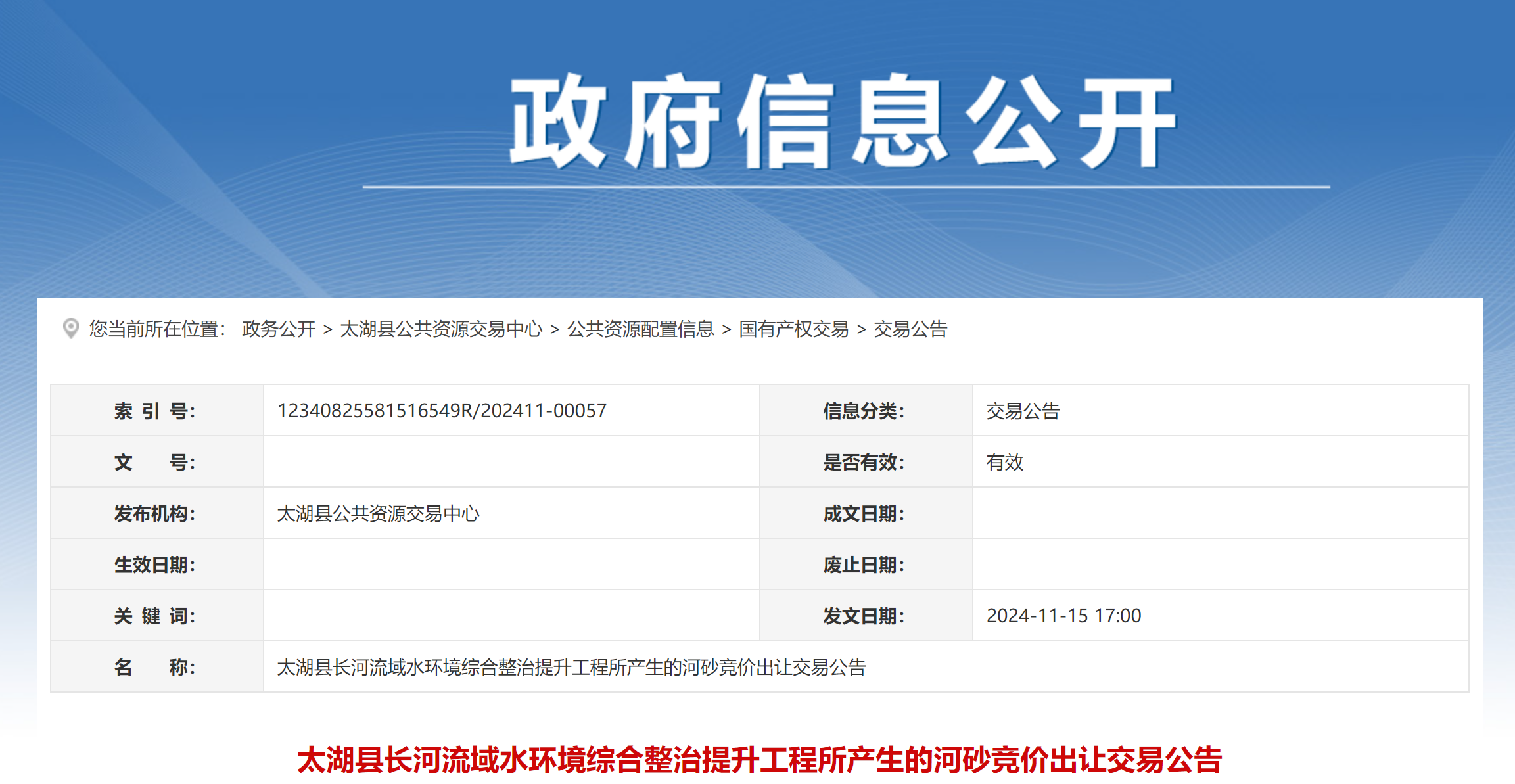Click the 发文日期 label cell

click(x=864, y=616)
